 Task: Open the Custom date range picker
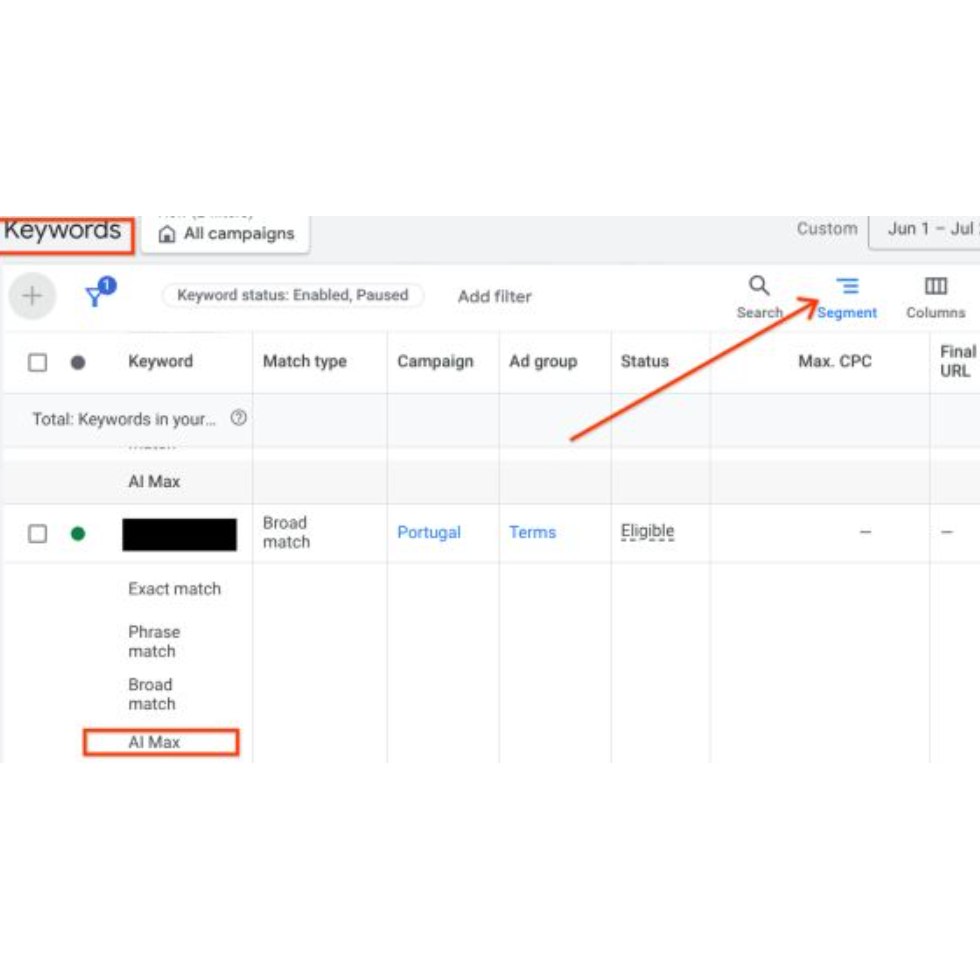[827, 229]
